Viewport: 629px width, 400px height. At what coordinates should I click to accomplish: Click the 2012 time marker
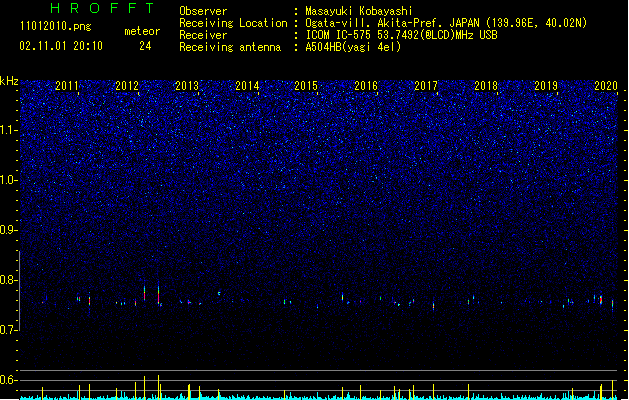tap(127, 86)
